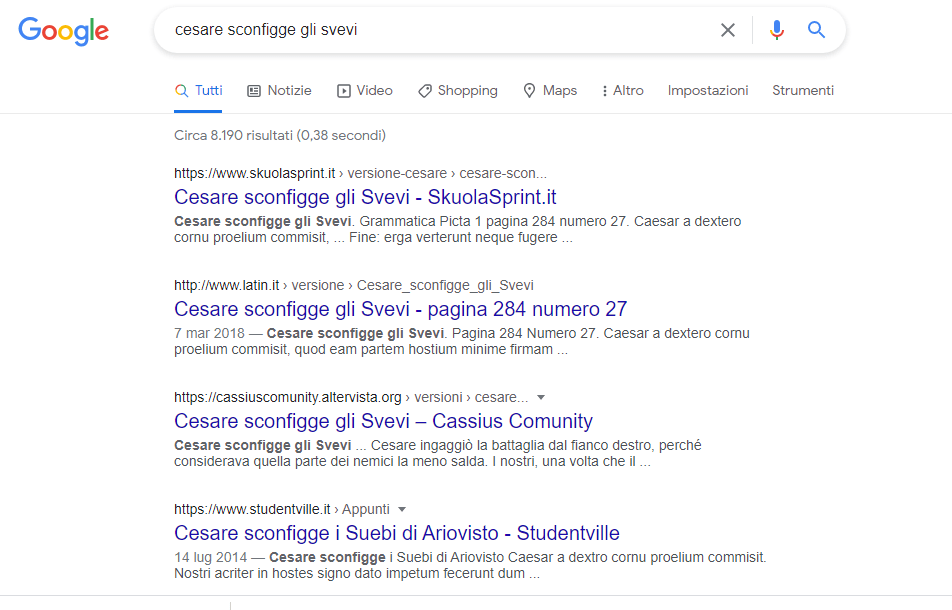Open the Studentville Suebi di Ariovisto result

396,533
